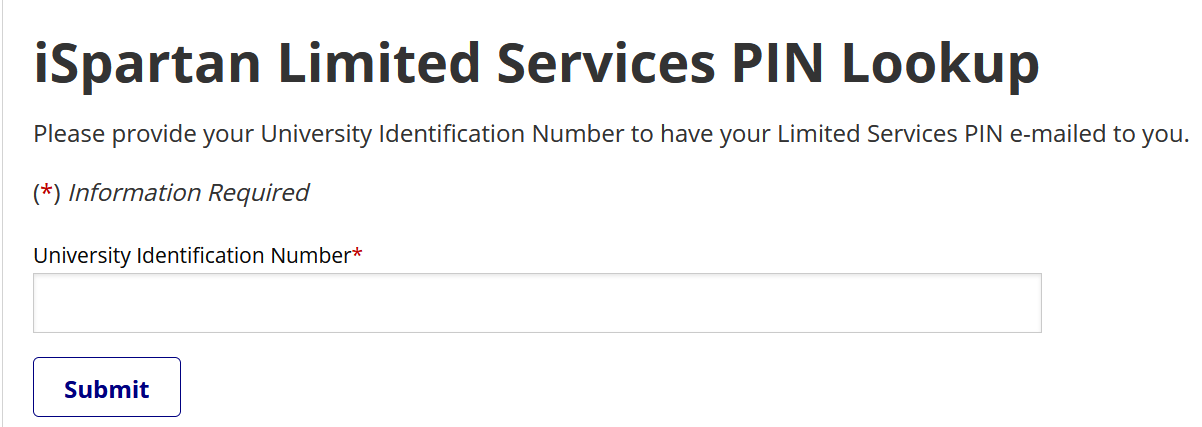
Task: Click the word Please in the instruction sentence
Action: [68, 134]
